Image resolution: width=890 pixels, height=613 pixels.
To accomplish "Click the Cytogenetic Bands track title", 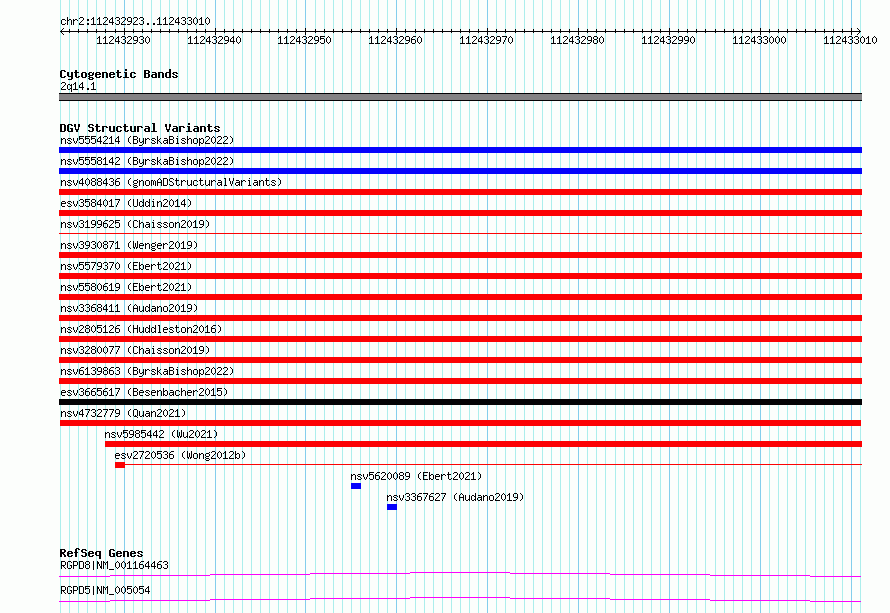I will [x=119, y=74].
